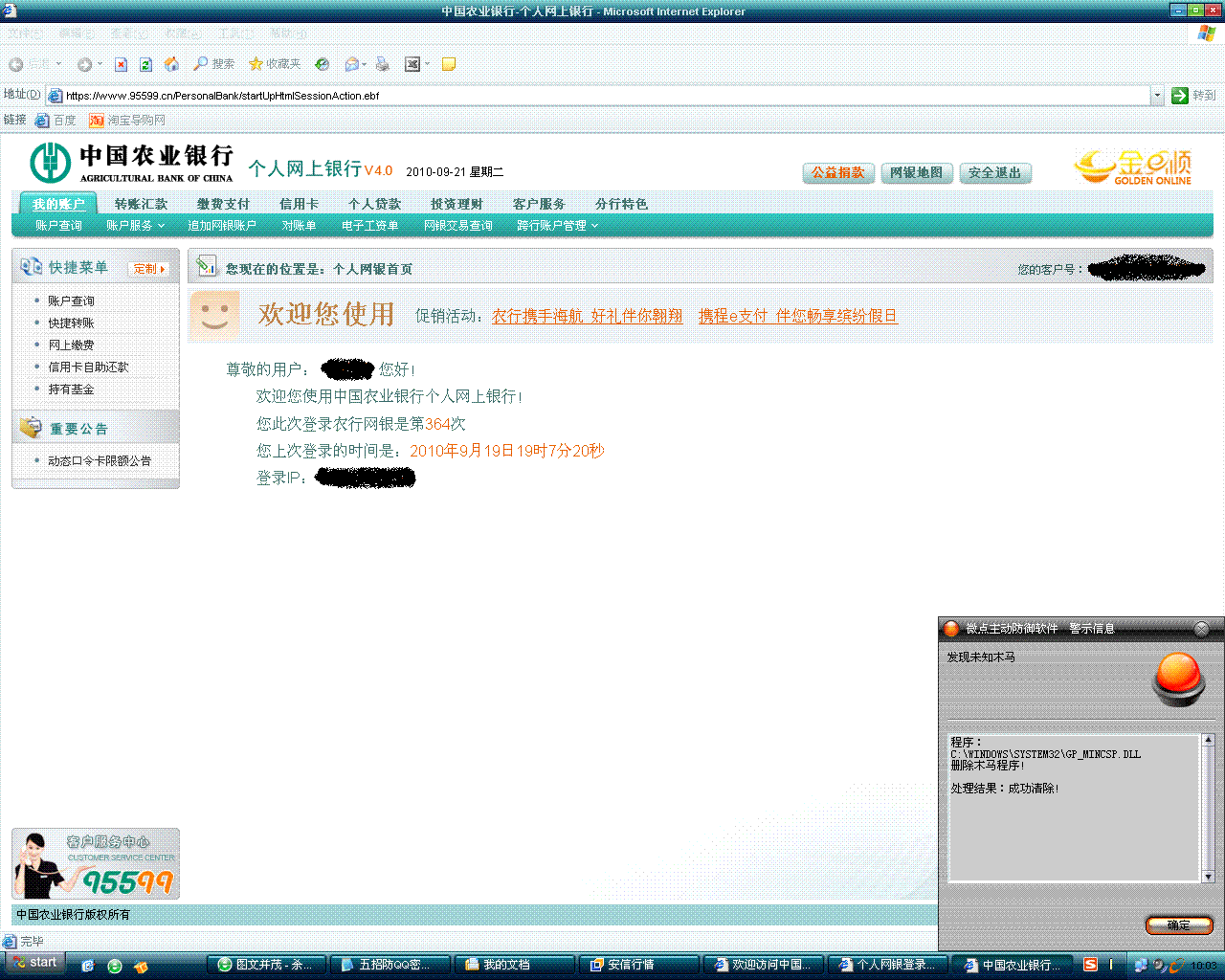Open 追加网银账户 submenu item
The width and height of the screenshot is (1225, 980).
coord(222,226)
